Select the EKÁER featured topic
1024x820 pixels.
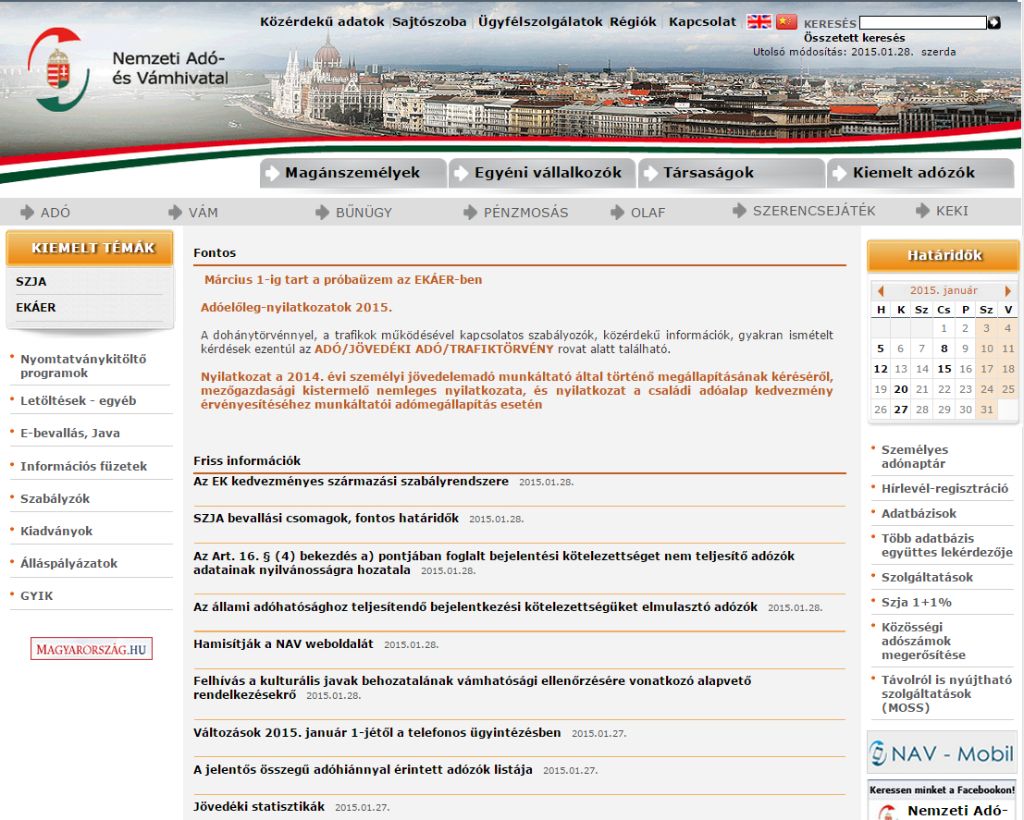(x=36, y=307)
